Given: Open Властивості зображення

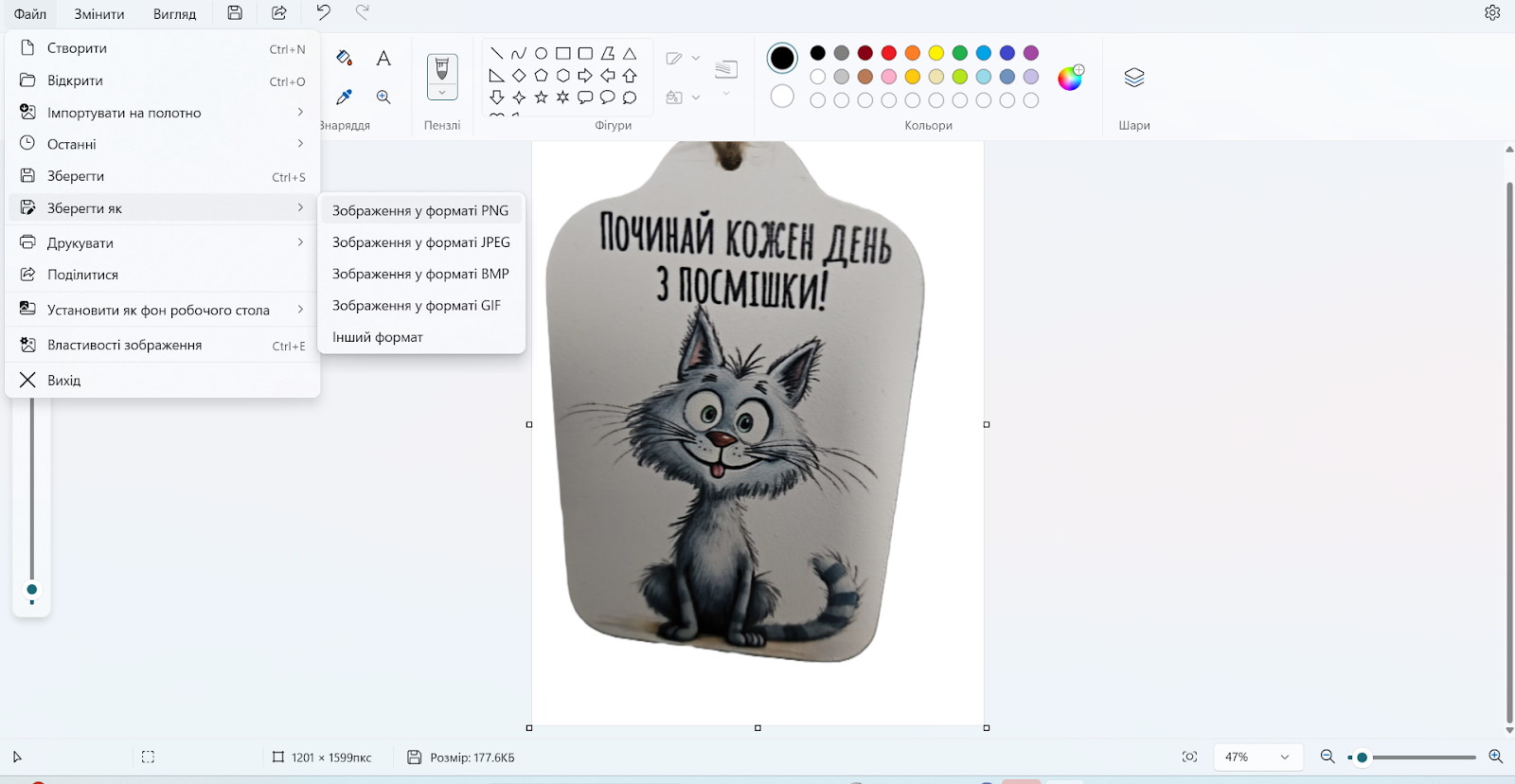Looking at the screenshot, I should [x=163, y=346].
